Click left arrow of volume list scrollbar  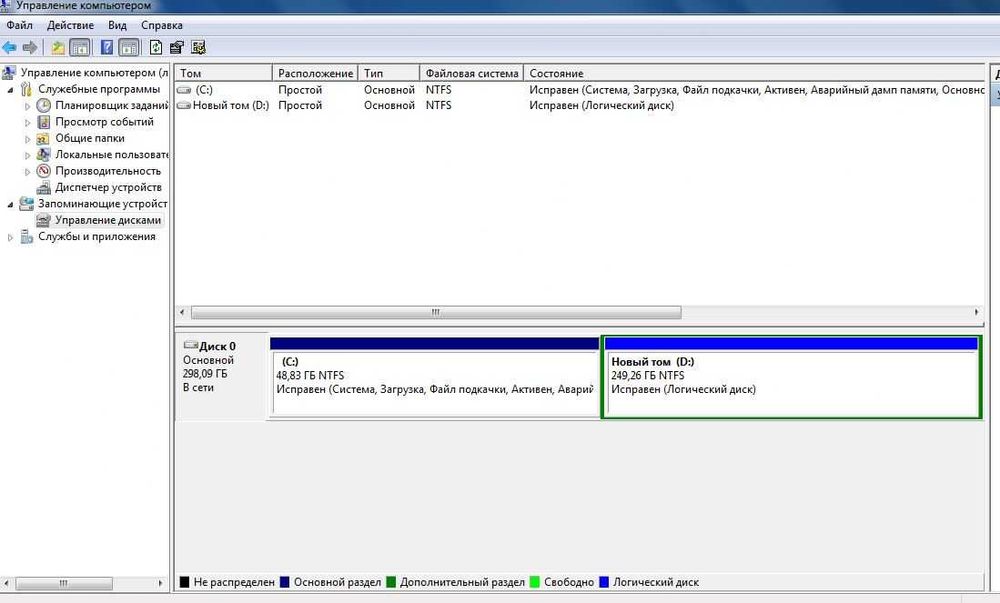pos(182,312)
